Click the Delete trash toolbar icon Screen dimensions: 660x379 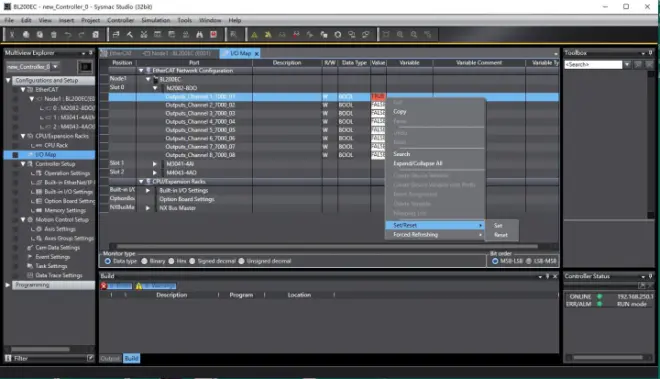[x=53, y=35]
